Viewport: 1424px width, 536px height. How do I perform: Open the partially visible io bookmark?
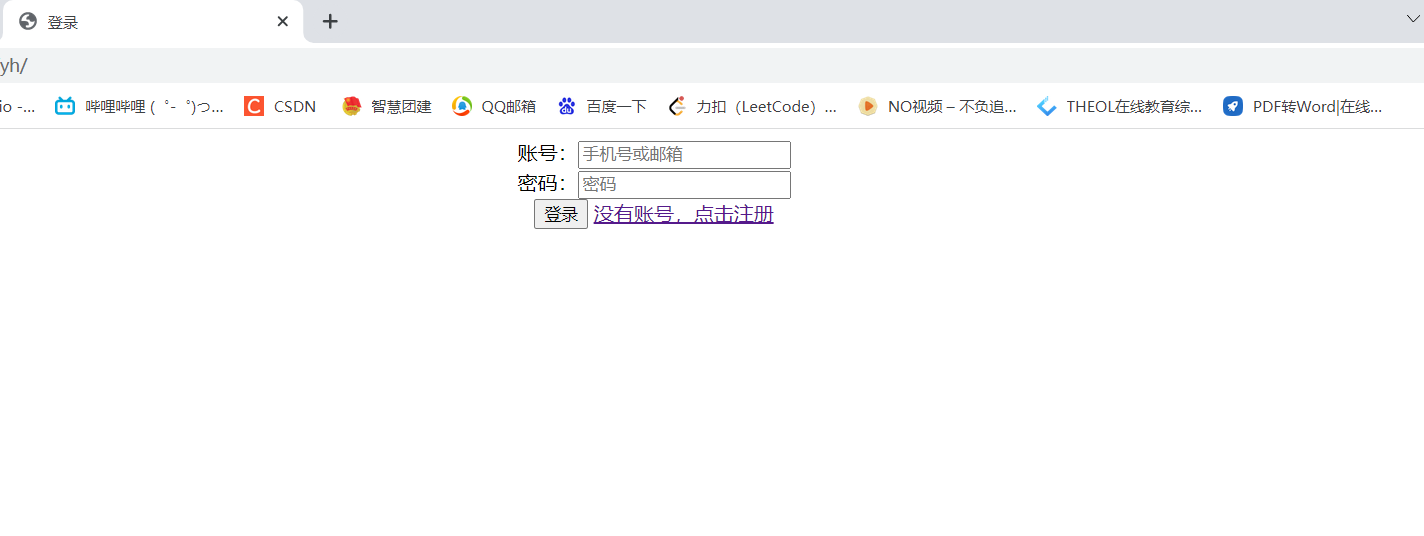coord(17,106)
